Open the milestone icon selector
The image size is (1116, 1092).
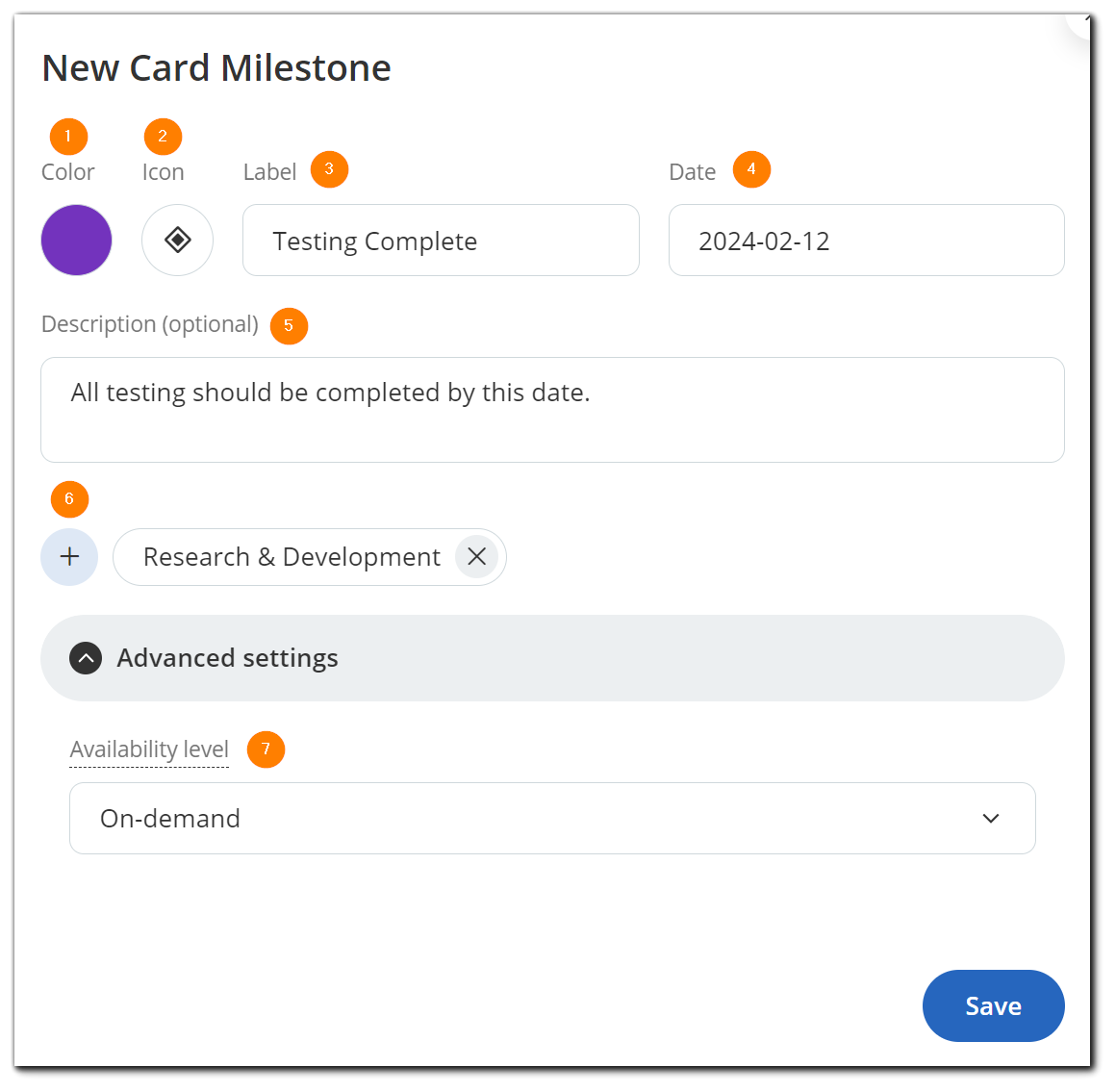tap(177, 240)
